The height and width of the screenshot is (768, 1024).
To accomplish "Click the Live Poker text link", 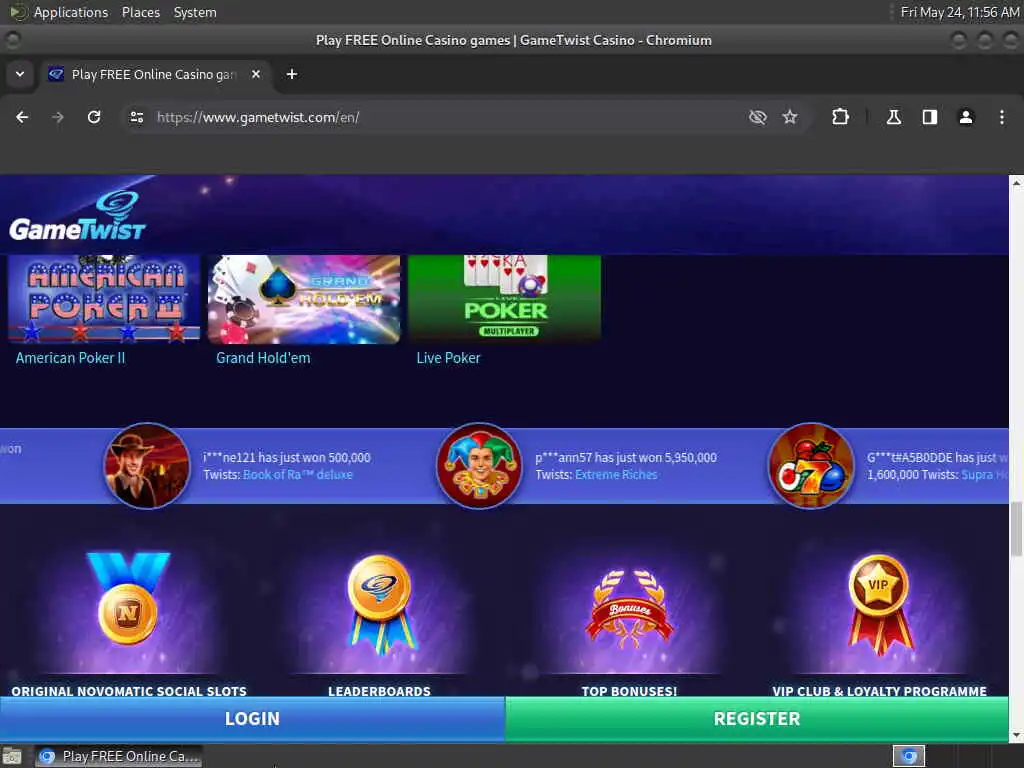I will coord(449,358).
